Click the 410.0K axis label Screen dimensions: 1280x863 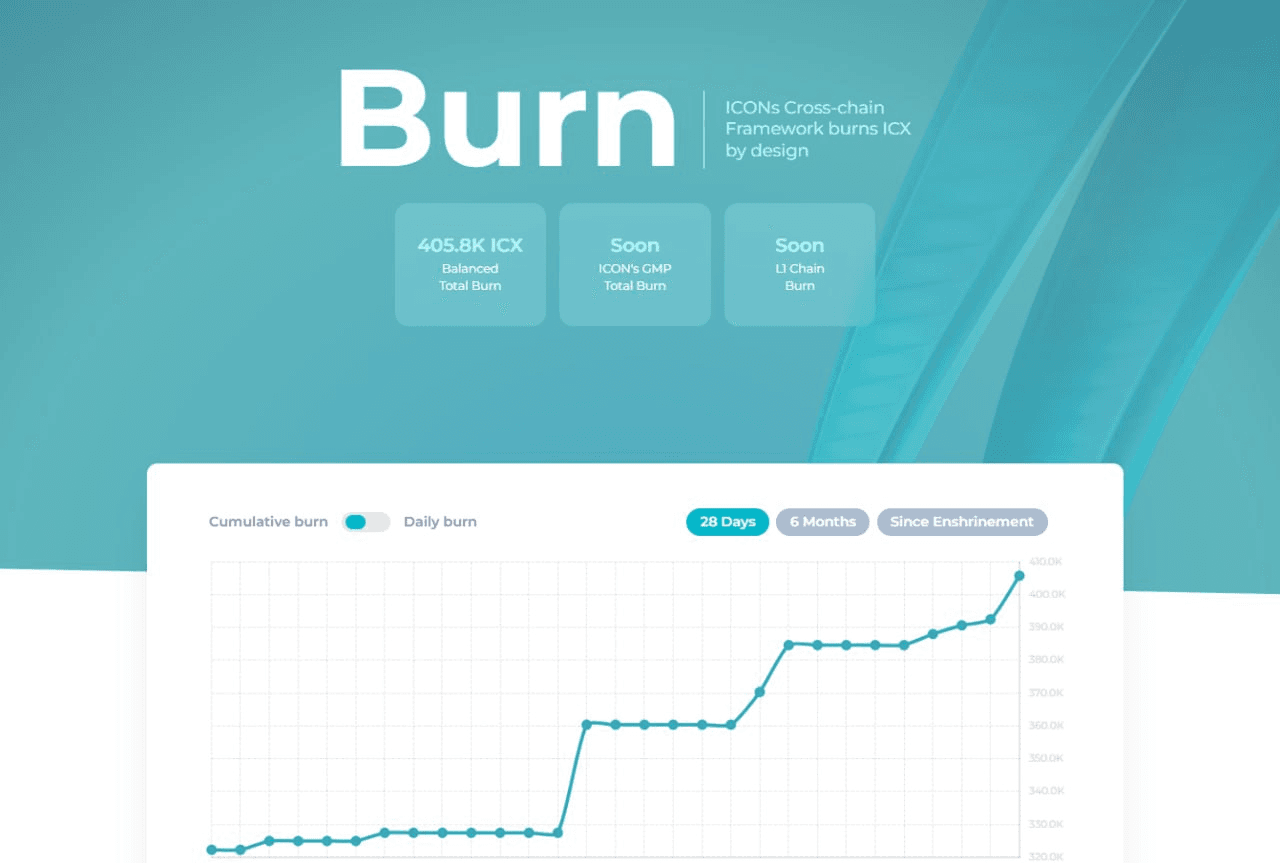point(1046,562)
